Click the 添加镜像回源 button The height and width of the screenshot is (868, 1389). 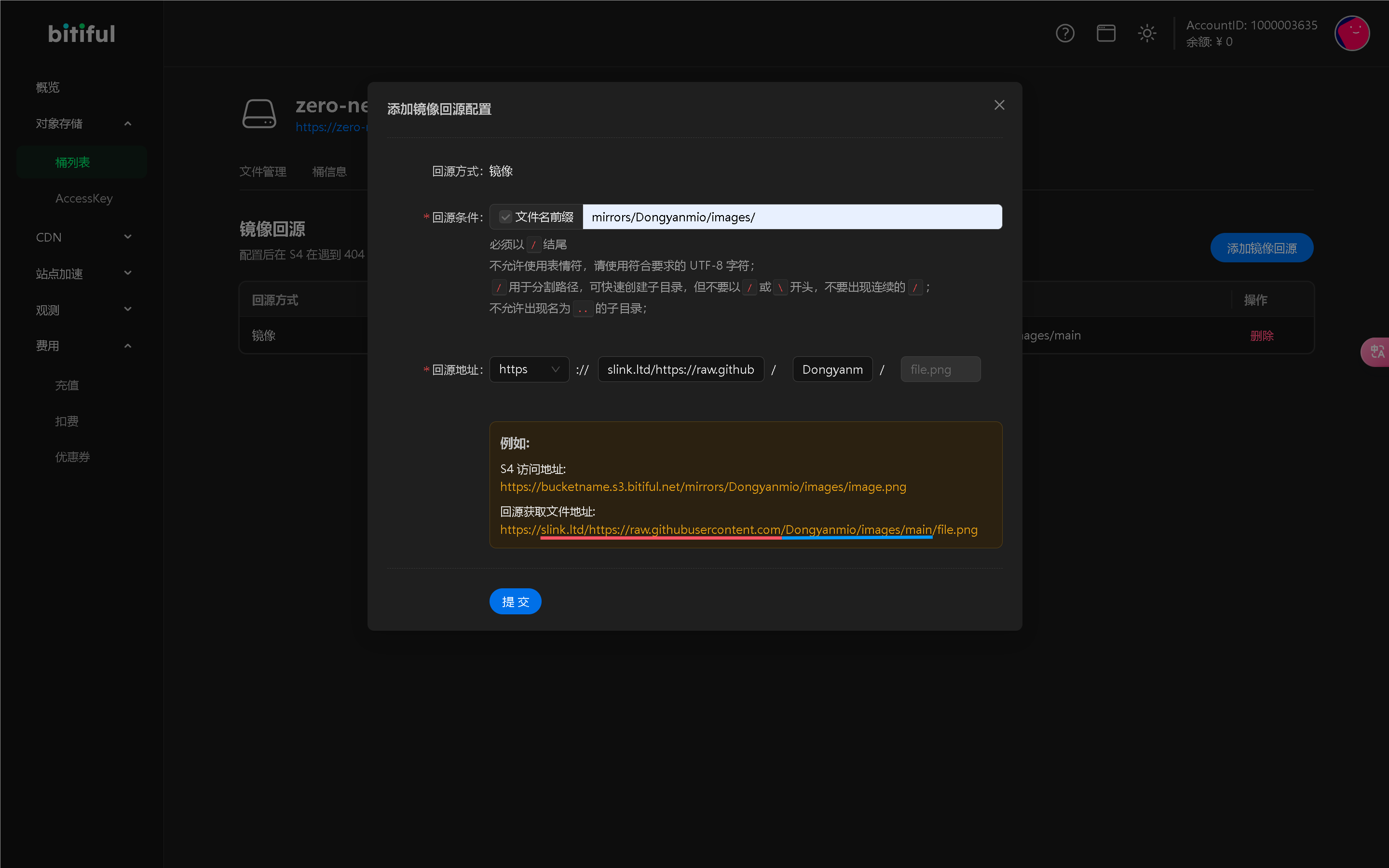(x=1262, y=248)
